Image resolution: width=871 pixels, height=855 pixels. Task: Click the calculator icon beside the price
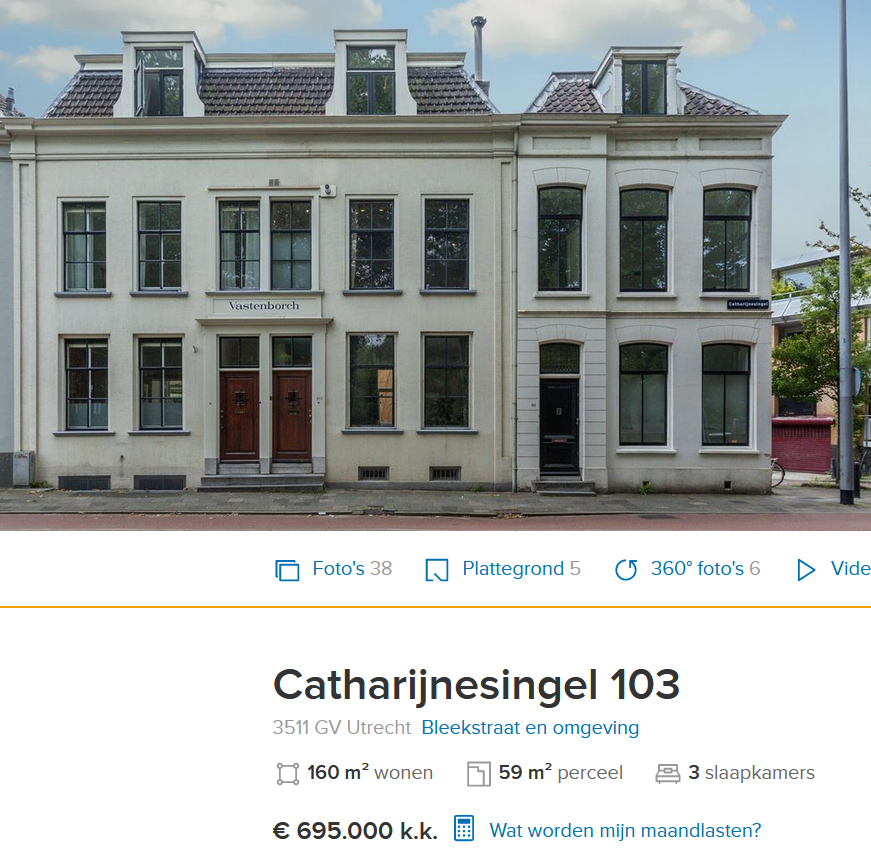click(x=464, y=828)
